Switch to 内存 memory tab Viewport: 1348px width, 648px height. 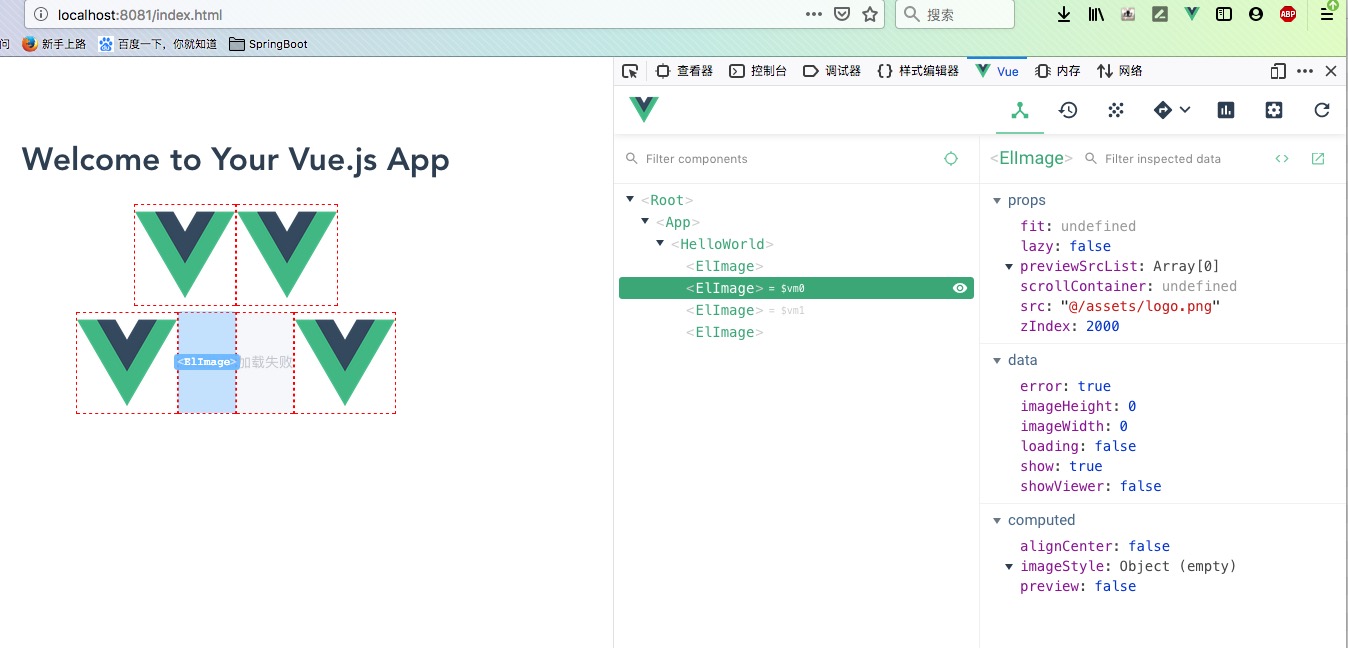(1058, 71)
